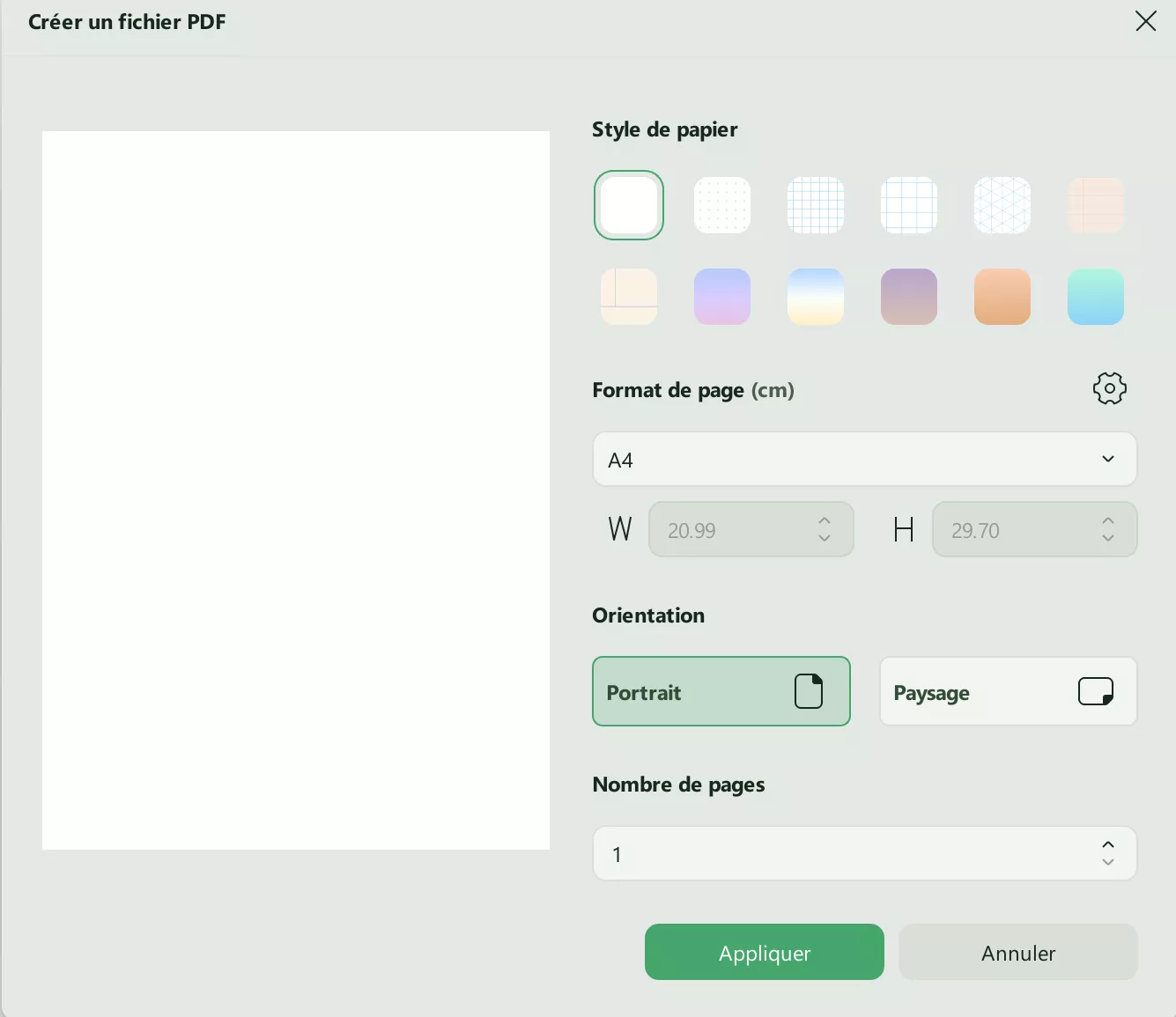Select the isometric grid paper style
The image size is (1176, 1017).
[1002, 205]
